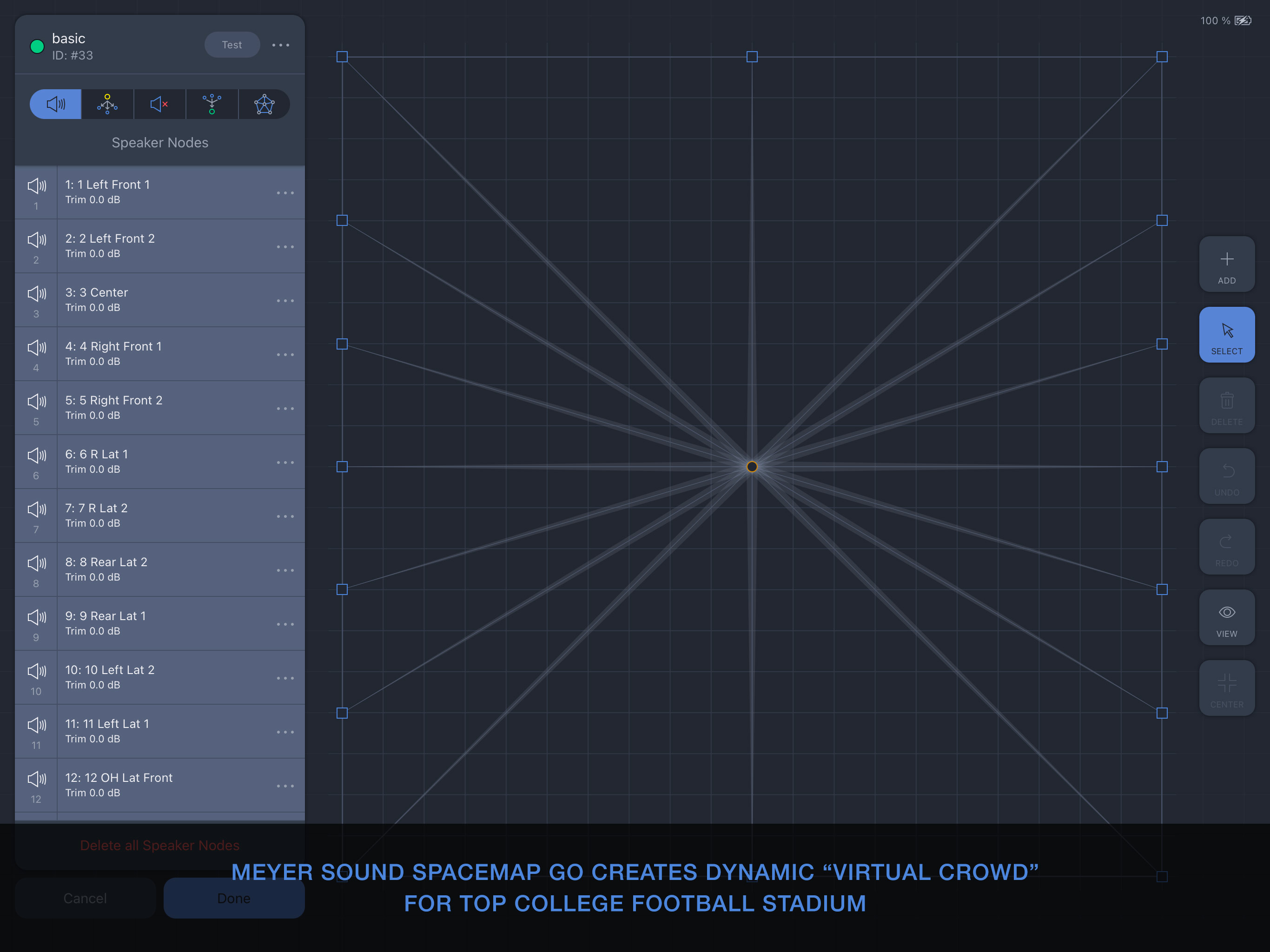Select row 12: 12 OH Lat Front
The width and height of the screenshot is (1270, 952).
point(159,786)
